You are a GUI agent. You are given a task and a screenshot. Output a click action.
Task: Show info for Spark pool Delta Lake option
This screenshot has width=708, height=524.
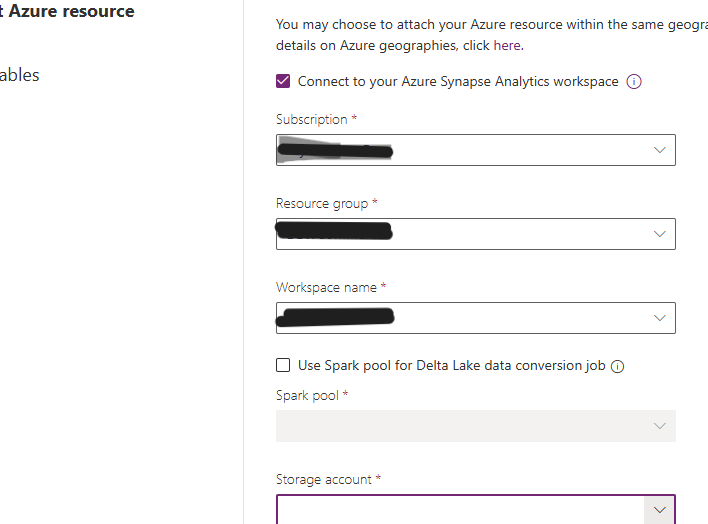click(617, 366)
